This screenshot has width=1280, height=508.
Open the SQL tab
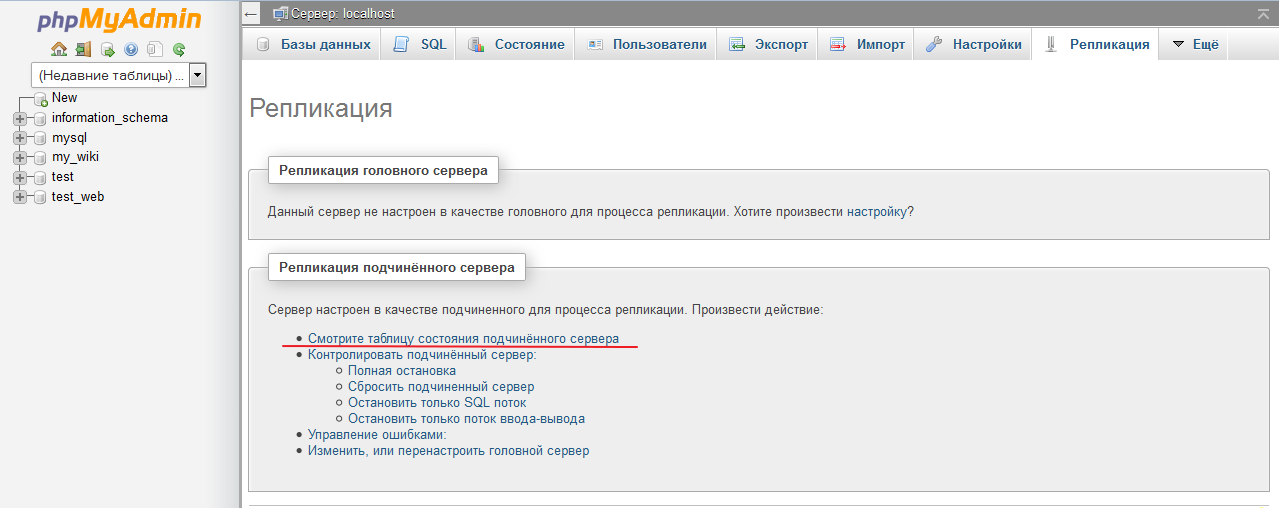[x=418, y=44]
